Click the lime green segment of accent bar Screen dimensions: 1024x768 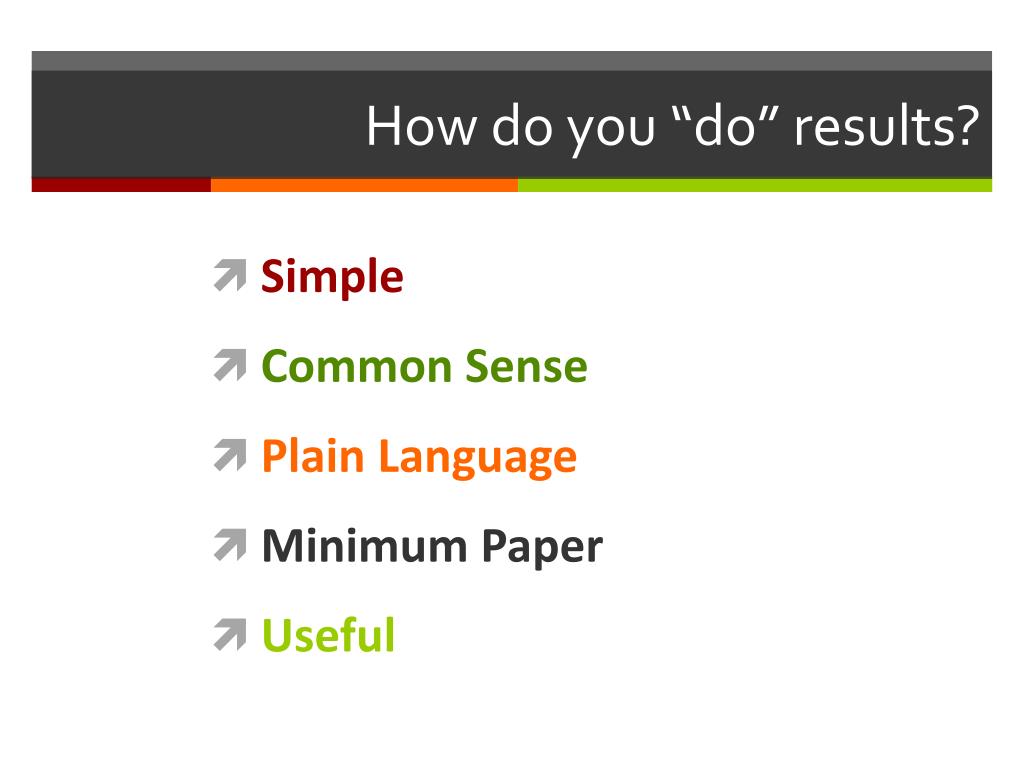tap(755, 185)
